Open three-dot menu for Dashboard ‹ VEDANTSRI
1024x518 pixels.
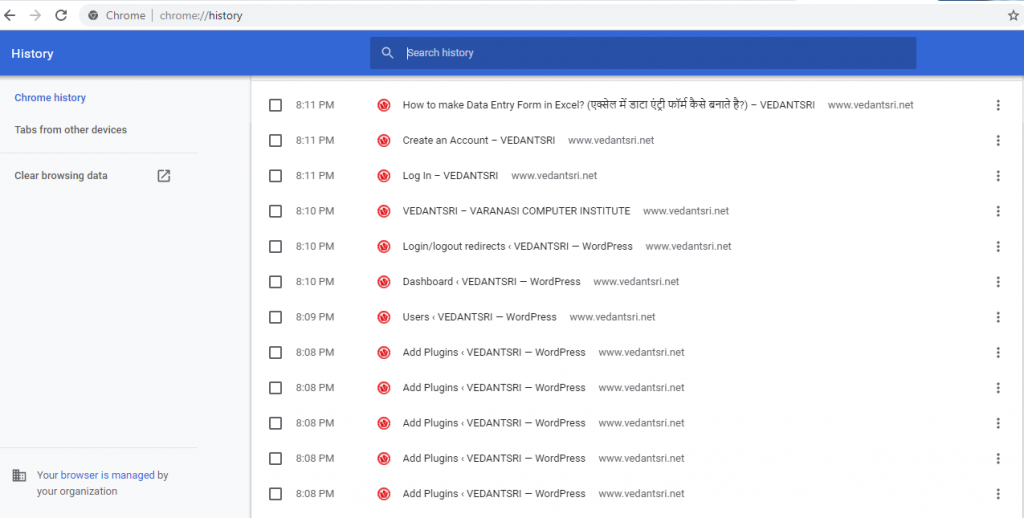click(x=998, y=282)
